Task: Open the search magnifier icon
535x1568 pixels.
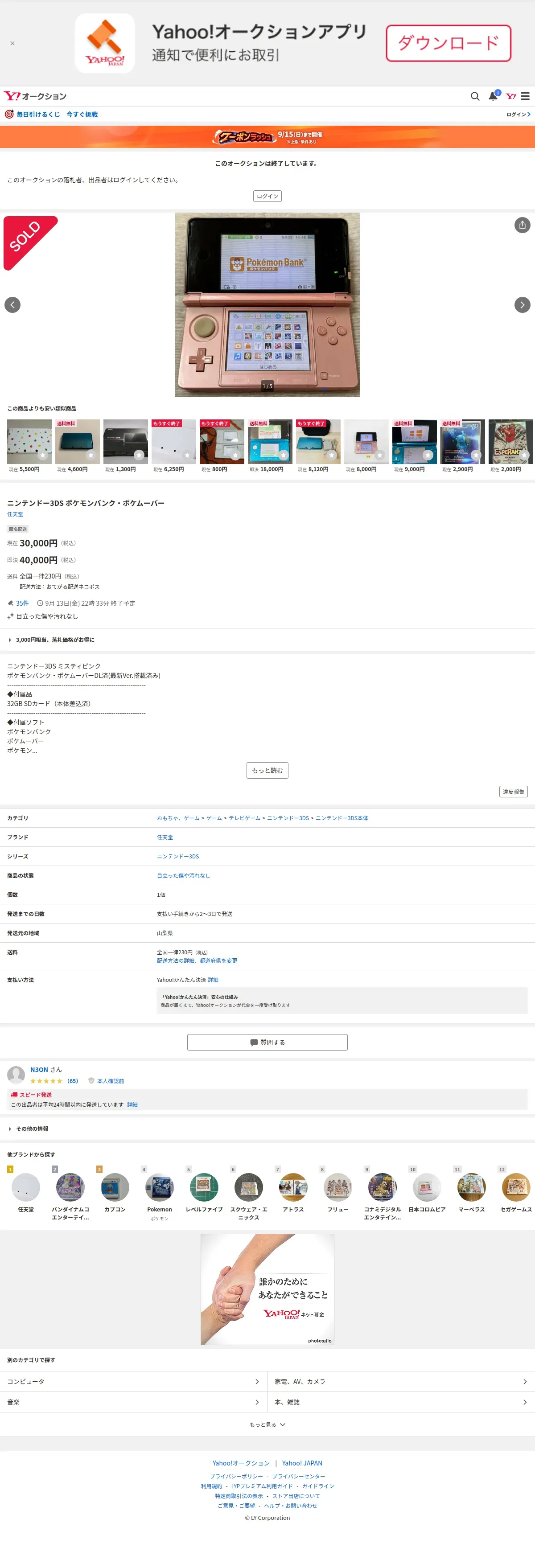Action: [475, 96]
